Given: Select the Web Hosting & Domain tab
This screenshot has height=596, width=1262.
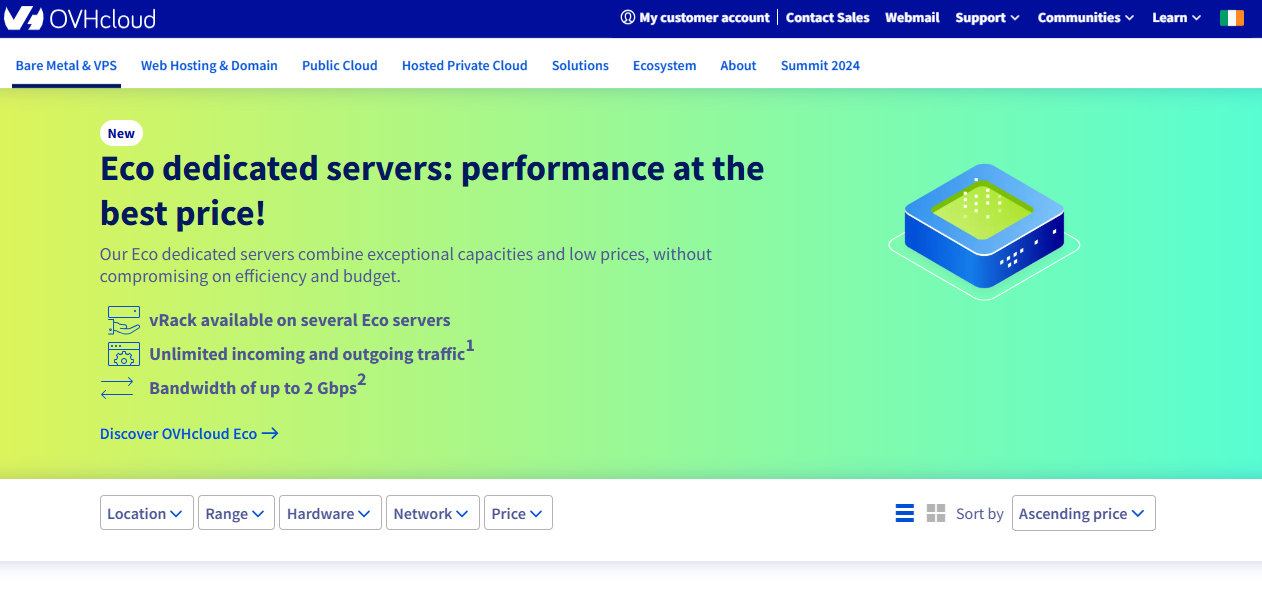Looking at the screenshot, I should click(x=208, y=65).
